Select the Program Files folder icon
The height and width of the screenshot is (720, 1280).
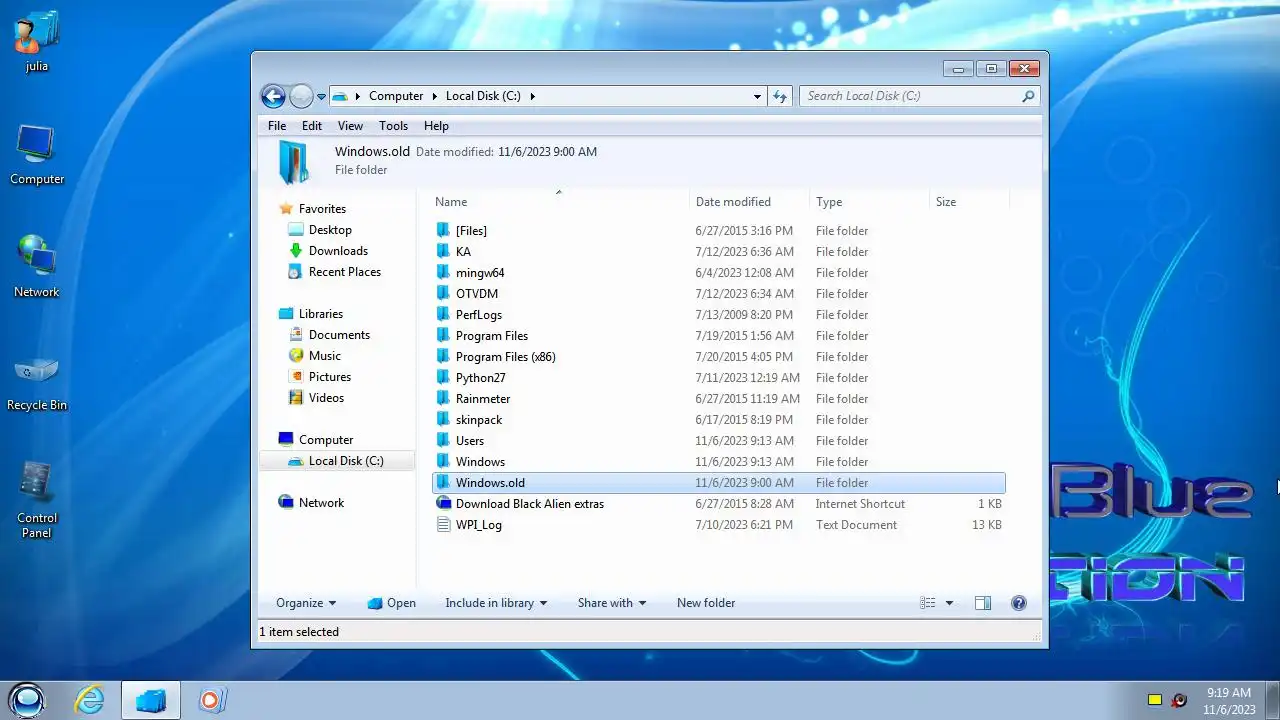point(444,336)
